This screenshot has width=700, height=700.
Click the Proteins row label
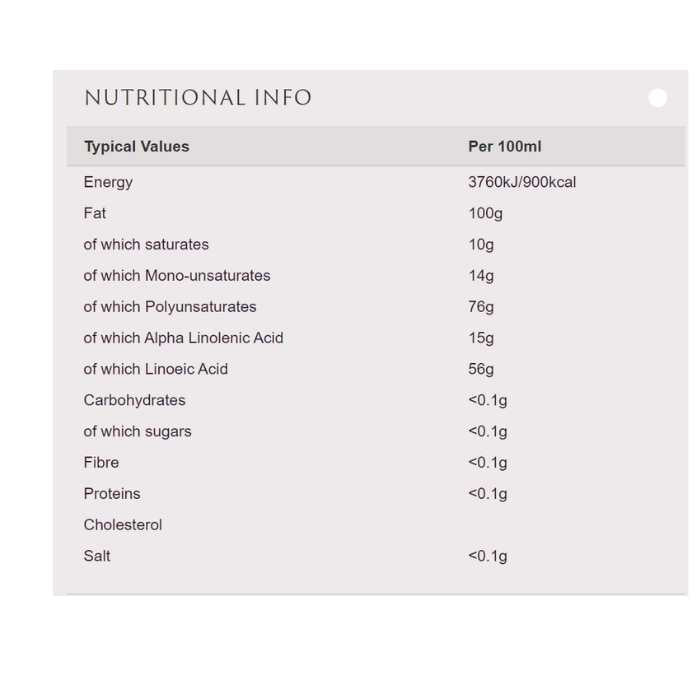click(x=112, y=493)
